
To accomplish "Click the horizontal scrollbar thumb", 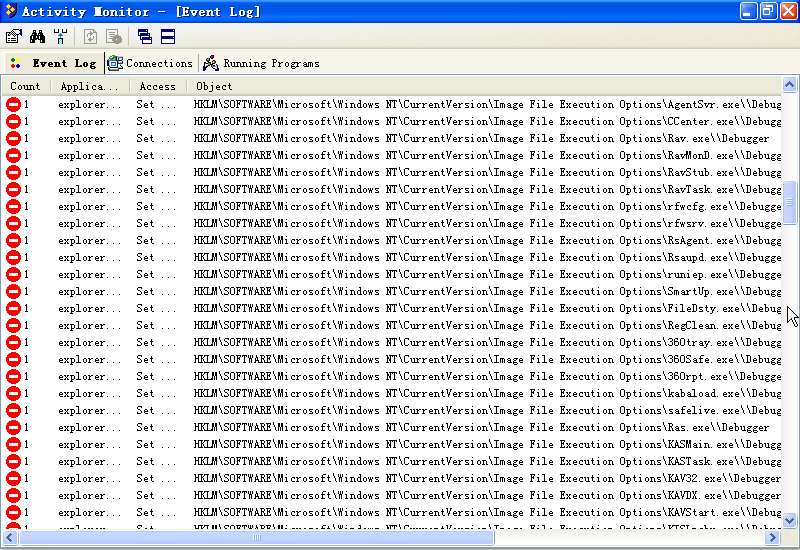I will 257,537.
